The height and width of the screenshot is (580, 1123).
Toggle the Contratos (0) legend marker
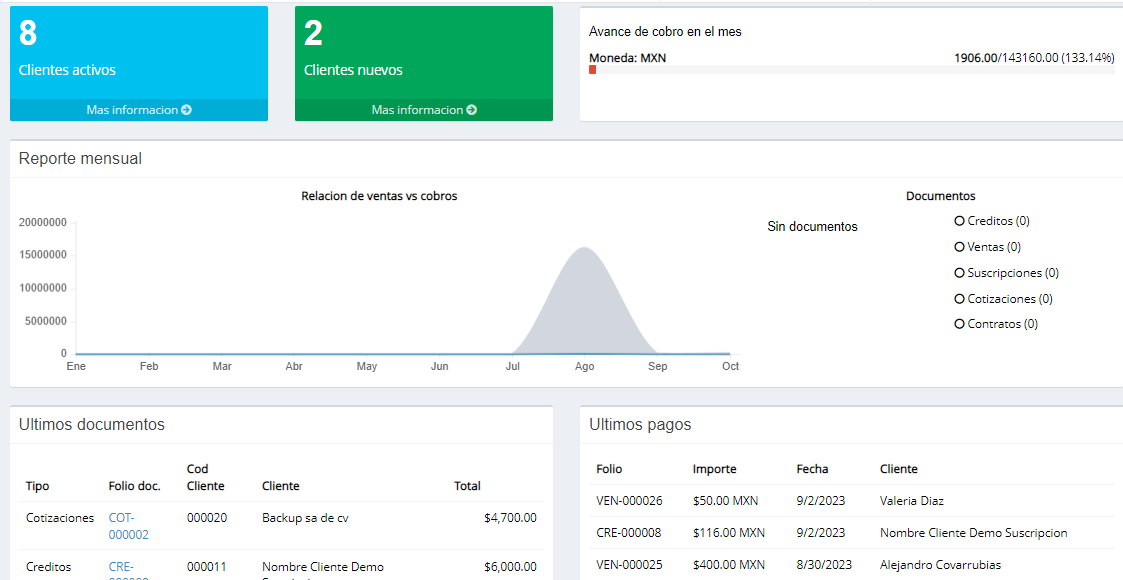click(960, 324)
